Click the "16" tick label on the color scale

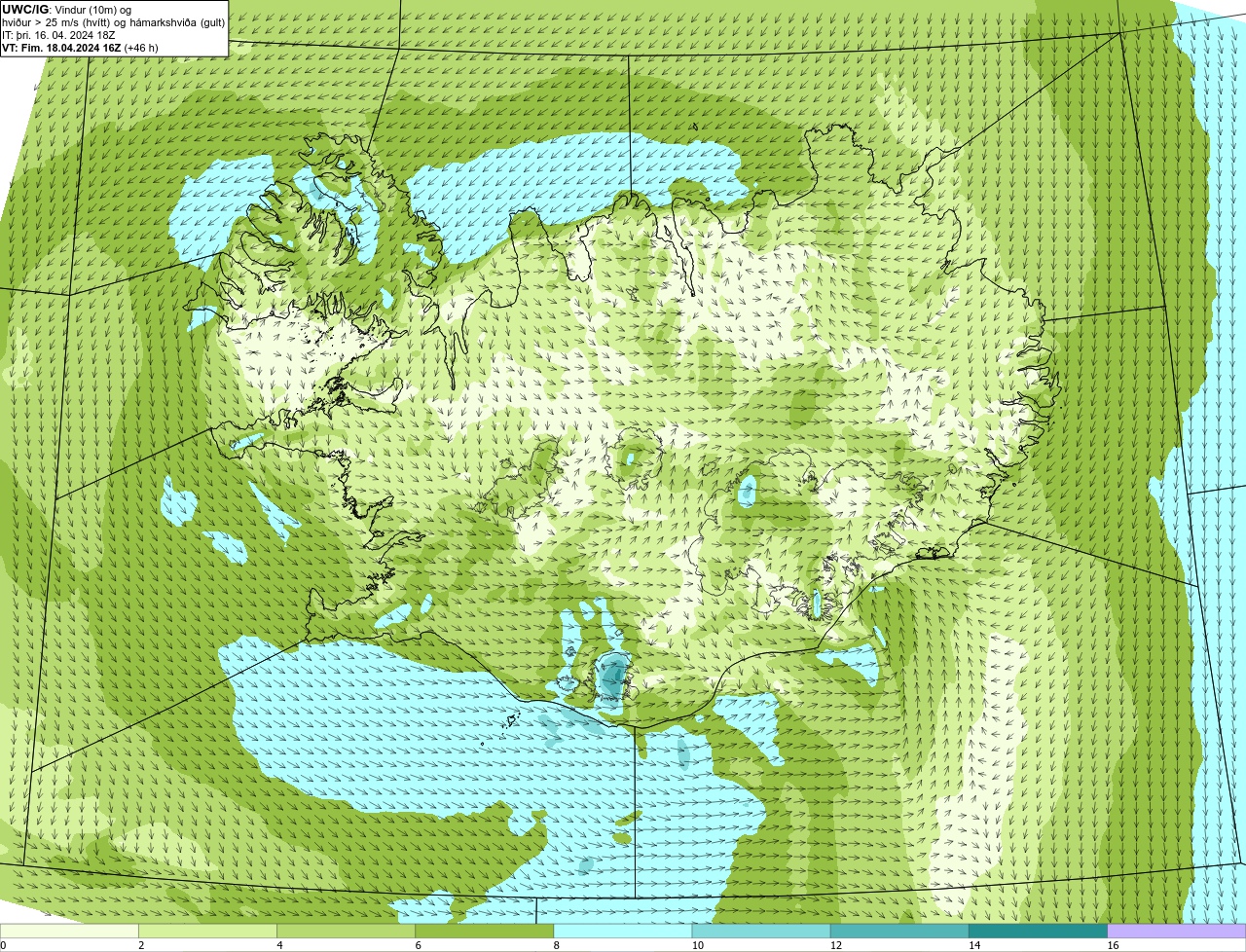point(1113,945)
